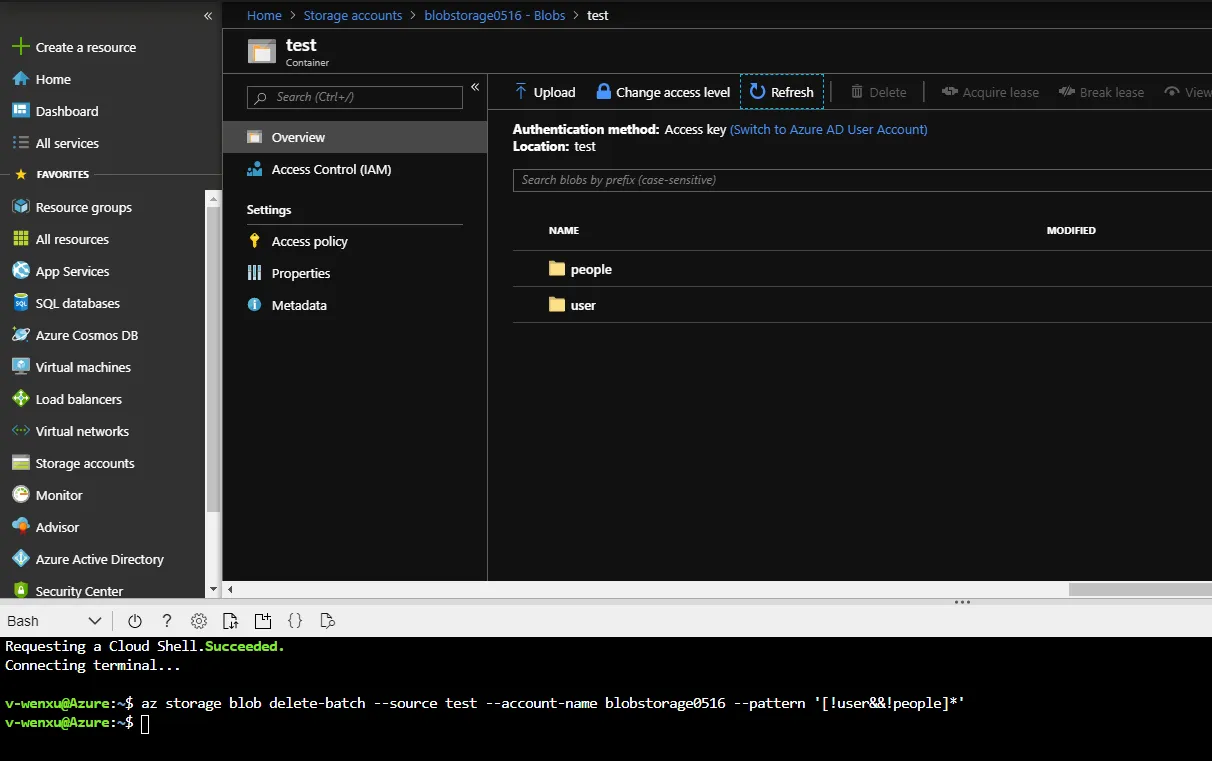This screenshot has height=761, width=1212.
Task: Go to Home breadcrumb link
Action: 264,15
